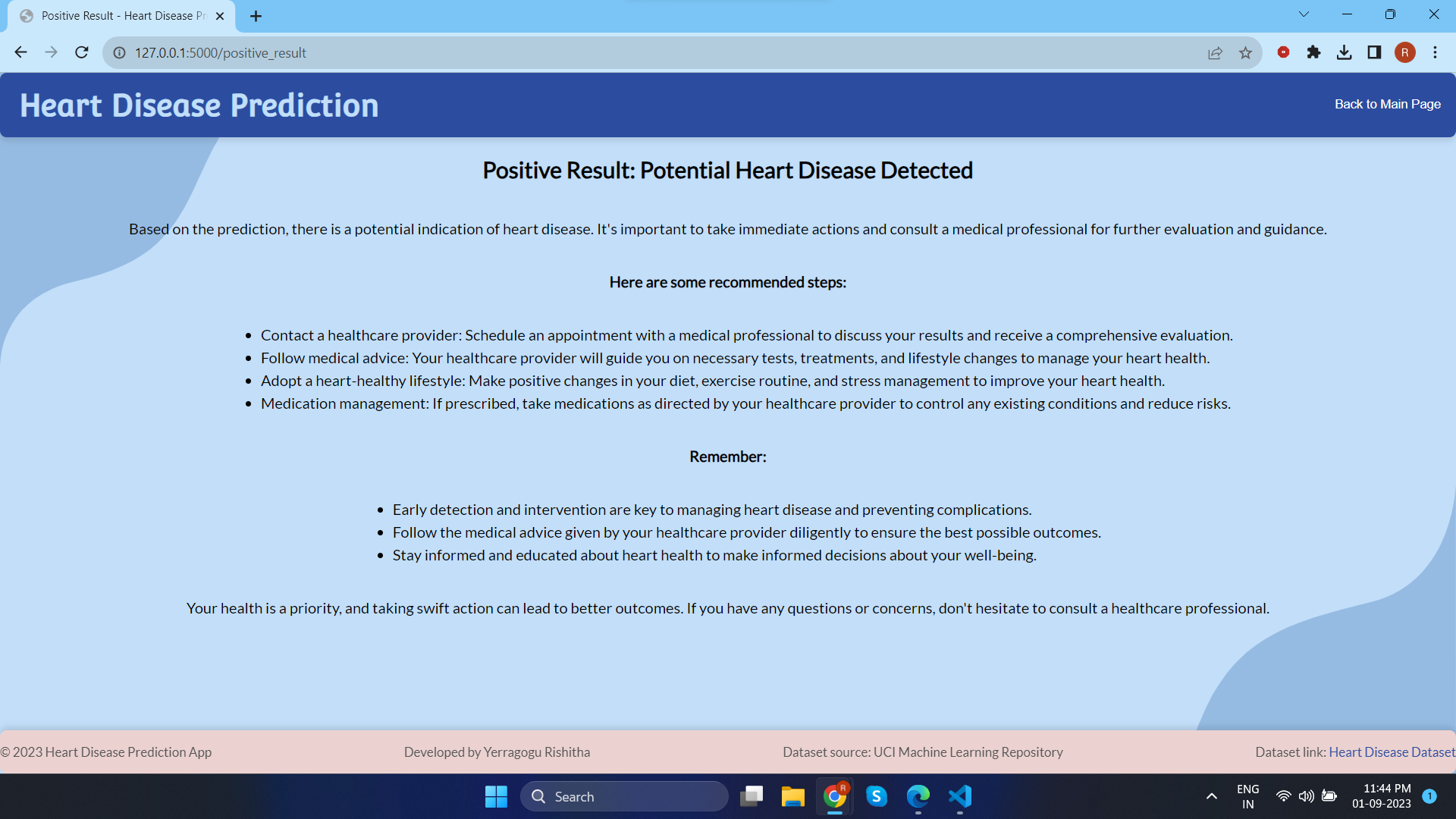Expand the tab search chevron

[1304, 14]
